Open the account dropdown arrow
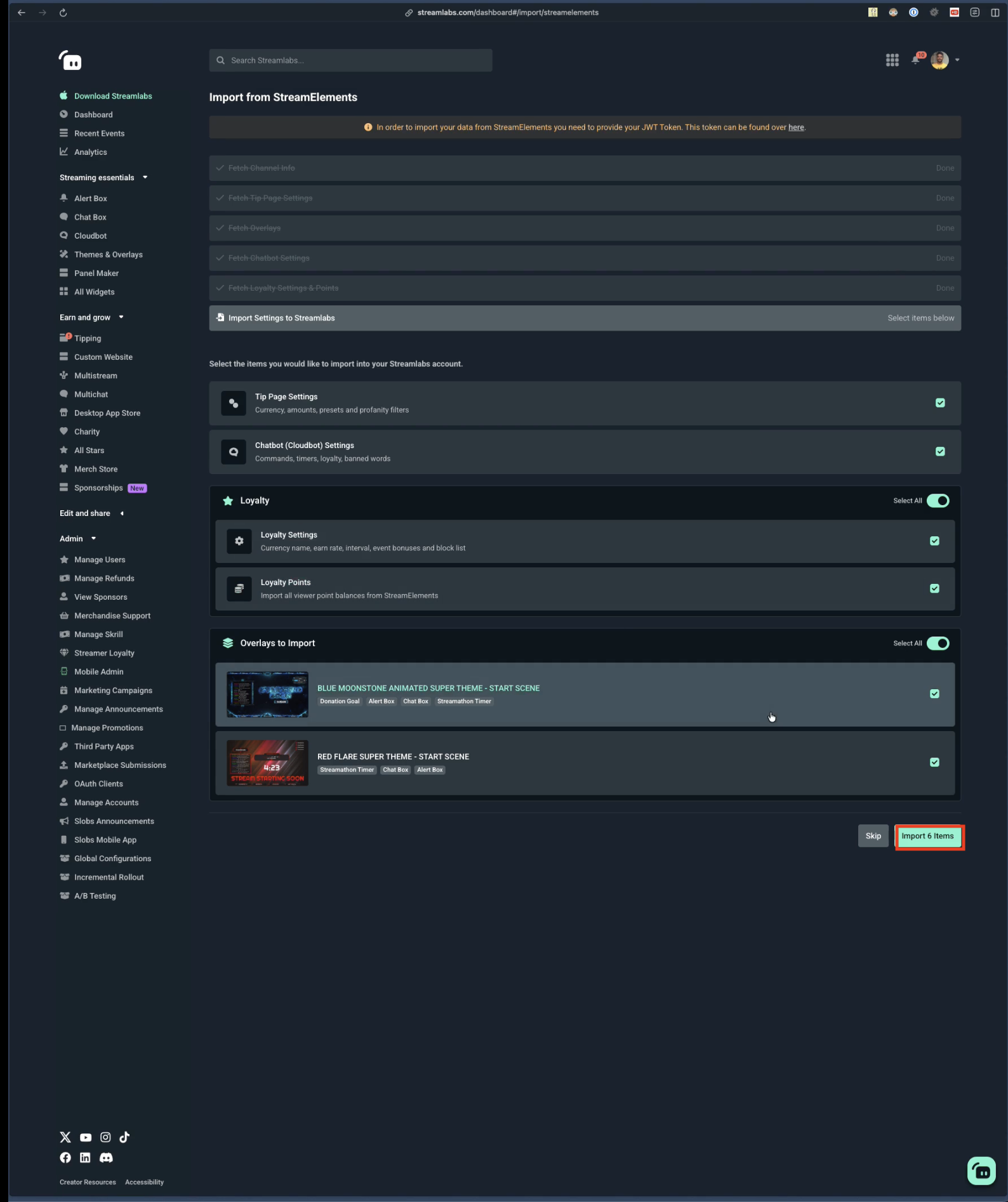The height and width of the screenshot is (1202, 1008). coord(957,60)
